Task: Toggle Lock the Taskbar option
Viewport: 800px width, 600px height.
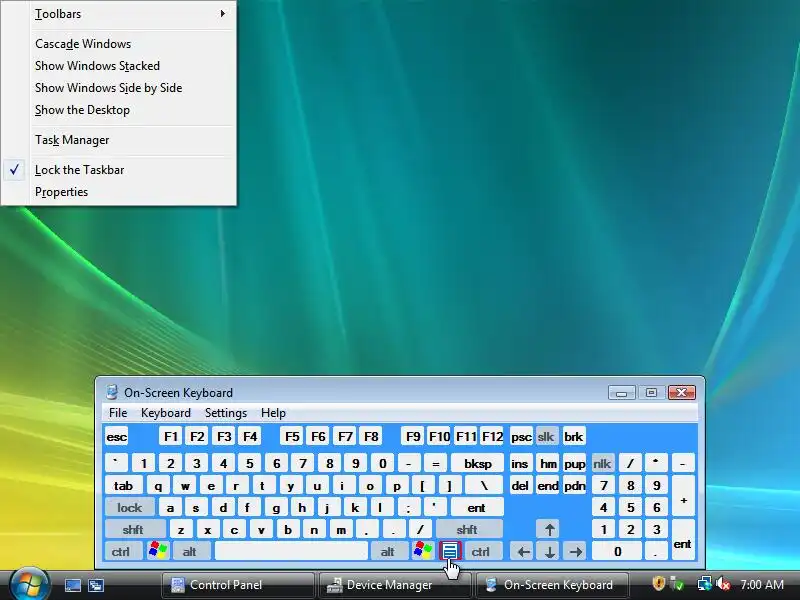Action: click(119, 170)
